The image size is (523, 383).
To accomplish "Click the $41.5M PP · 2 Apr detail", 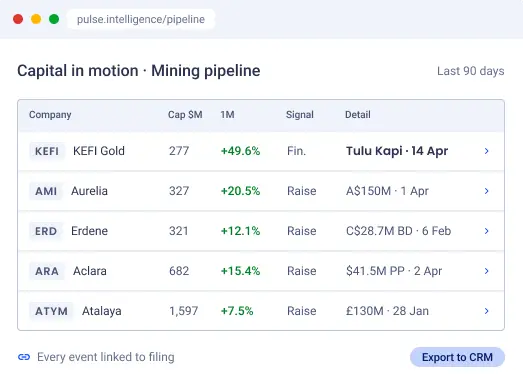I will coord(394,271).
